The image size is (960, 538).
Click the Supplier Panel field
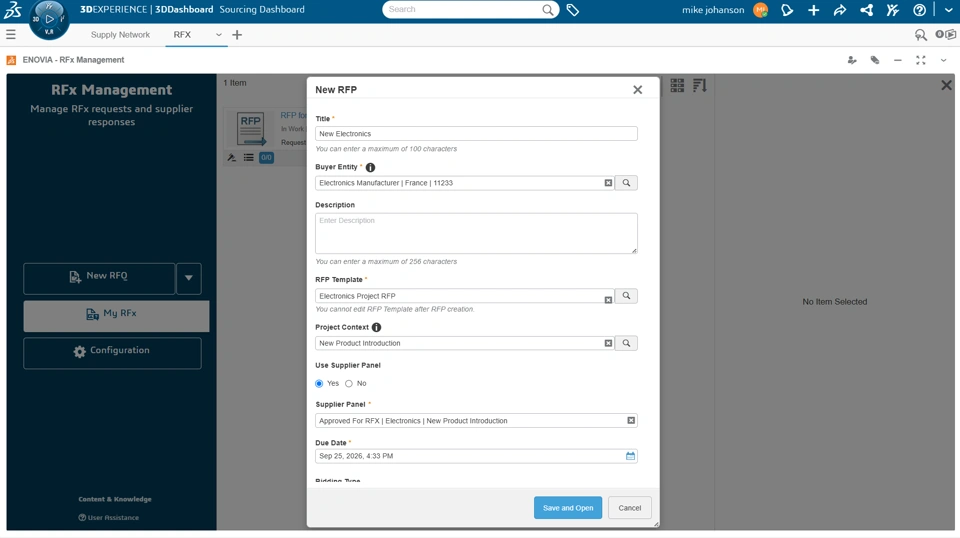click(476, 420)
